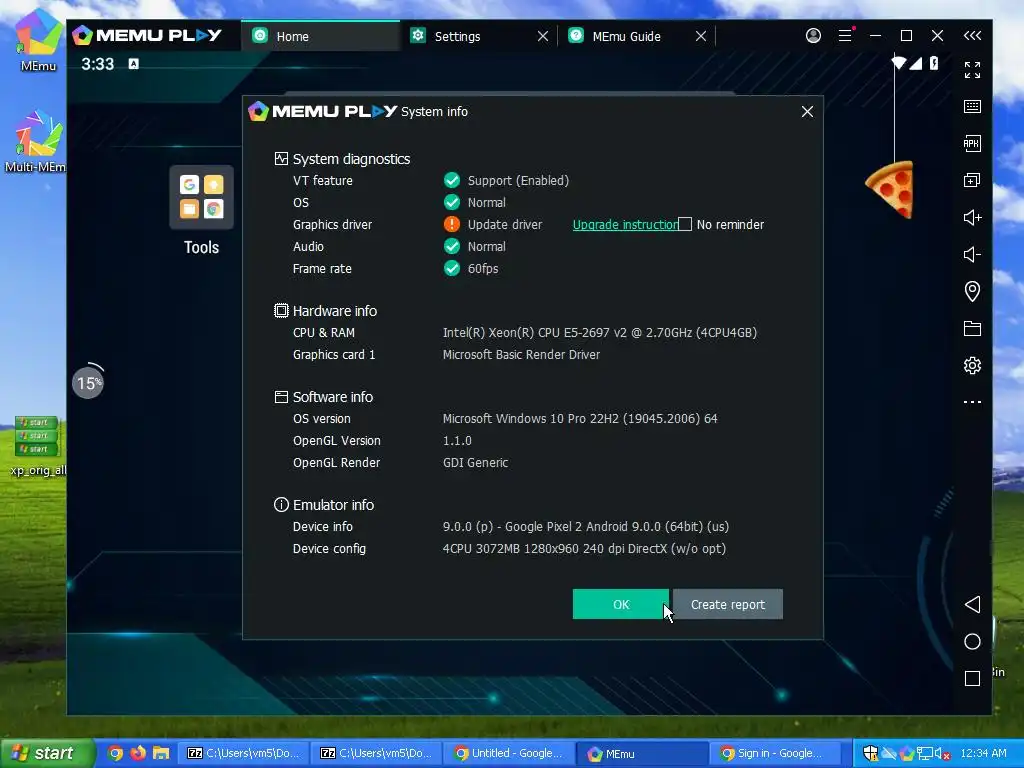This screenshot has height=768, width=1024.
Task: Open the shared folder icon
Action: (x=972, y=328)
